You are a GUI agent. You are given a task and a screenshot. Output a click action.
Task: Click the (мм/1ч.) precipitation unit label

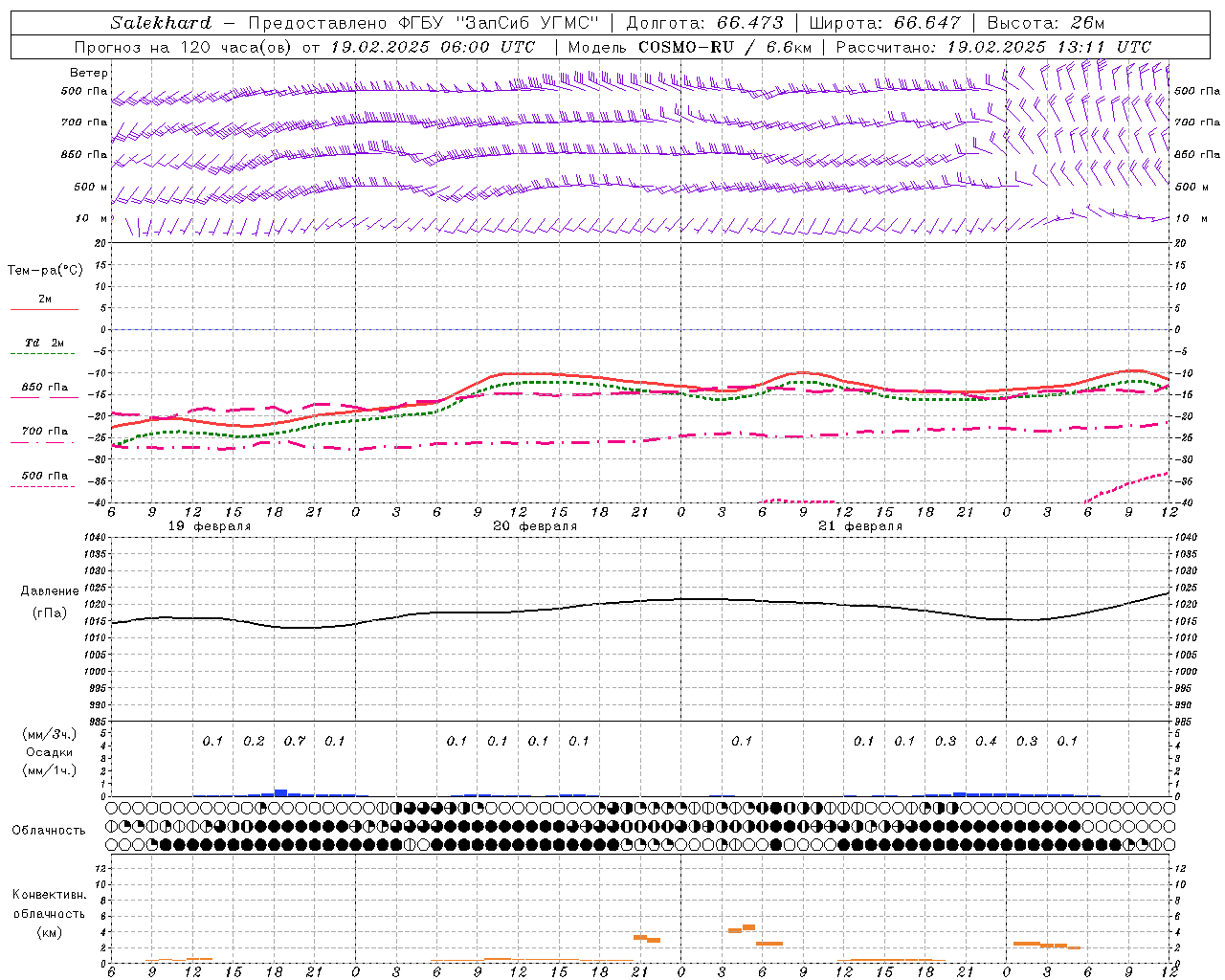click(50, 771)
